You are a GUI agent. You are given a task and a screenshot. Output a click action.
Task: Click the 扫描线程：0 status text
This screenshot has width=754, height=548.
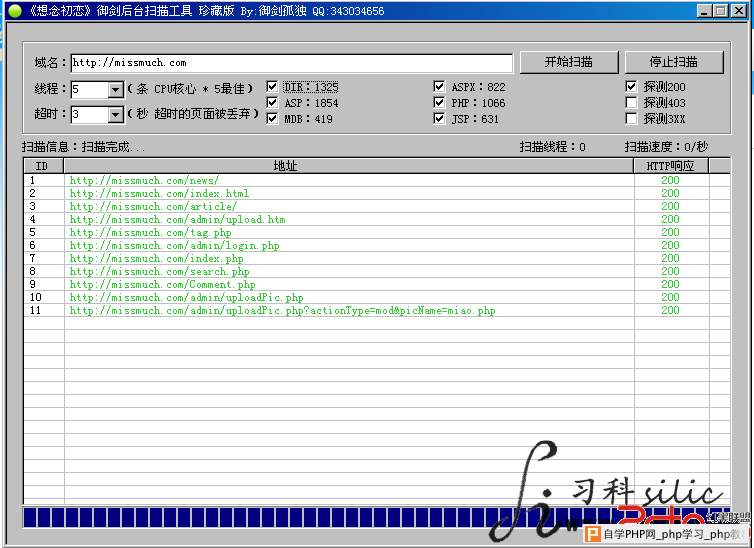click(553, 147)
